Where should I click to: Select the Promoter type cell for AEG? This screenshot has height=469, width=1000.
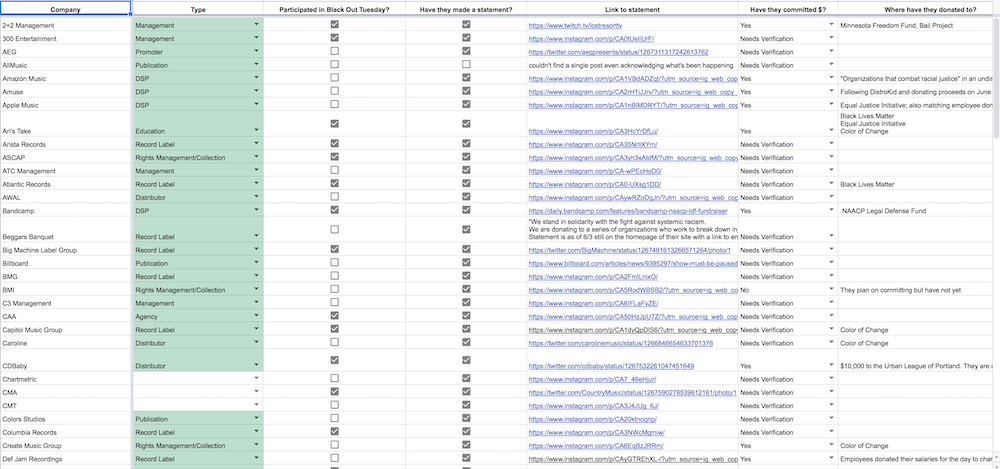point(198,52)
